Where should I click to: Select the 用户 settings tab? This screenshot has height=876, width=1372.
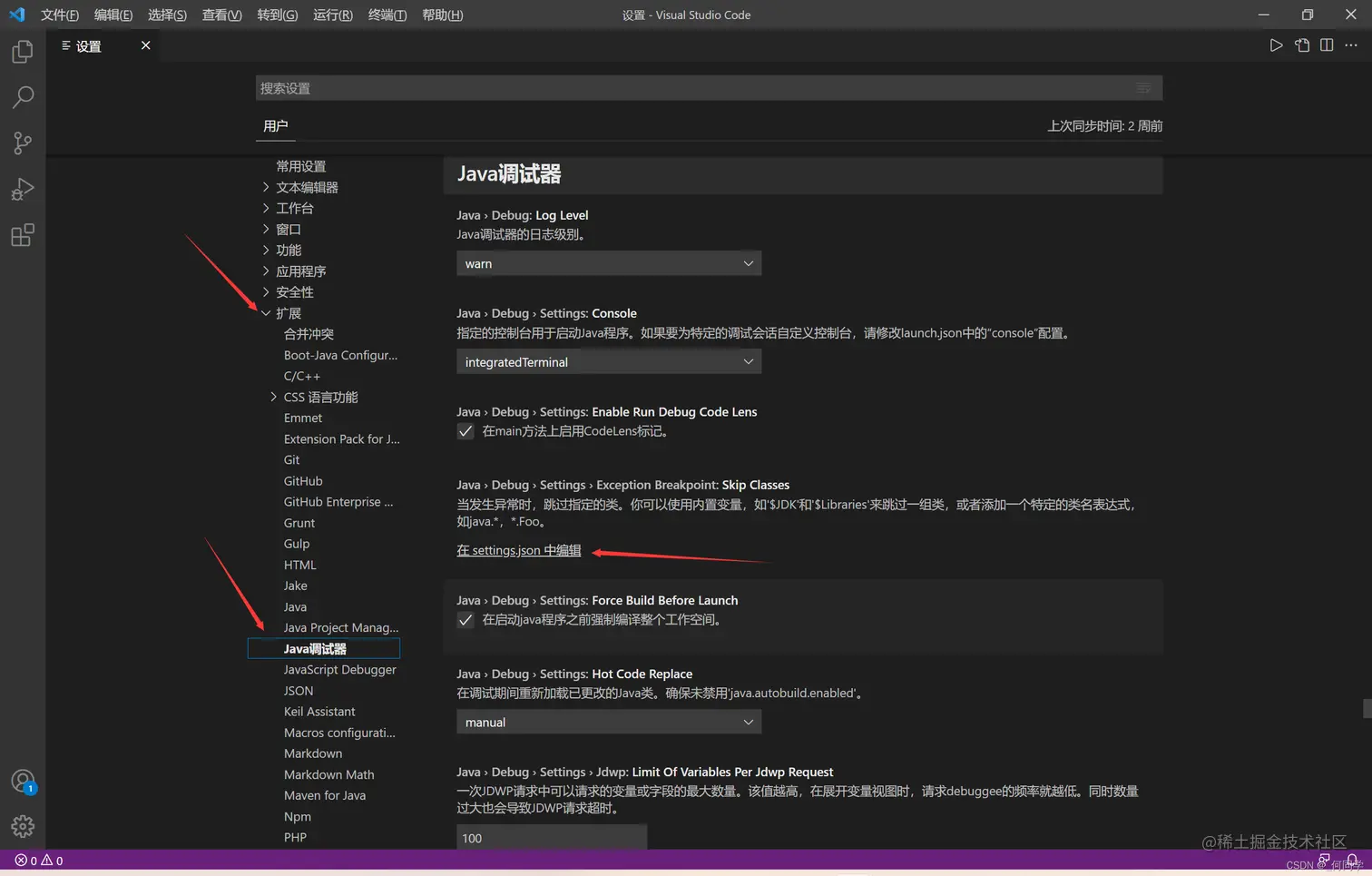(276, 125)
